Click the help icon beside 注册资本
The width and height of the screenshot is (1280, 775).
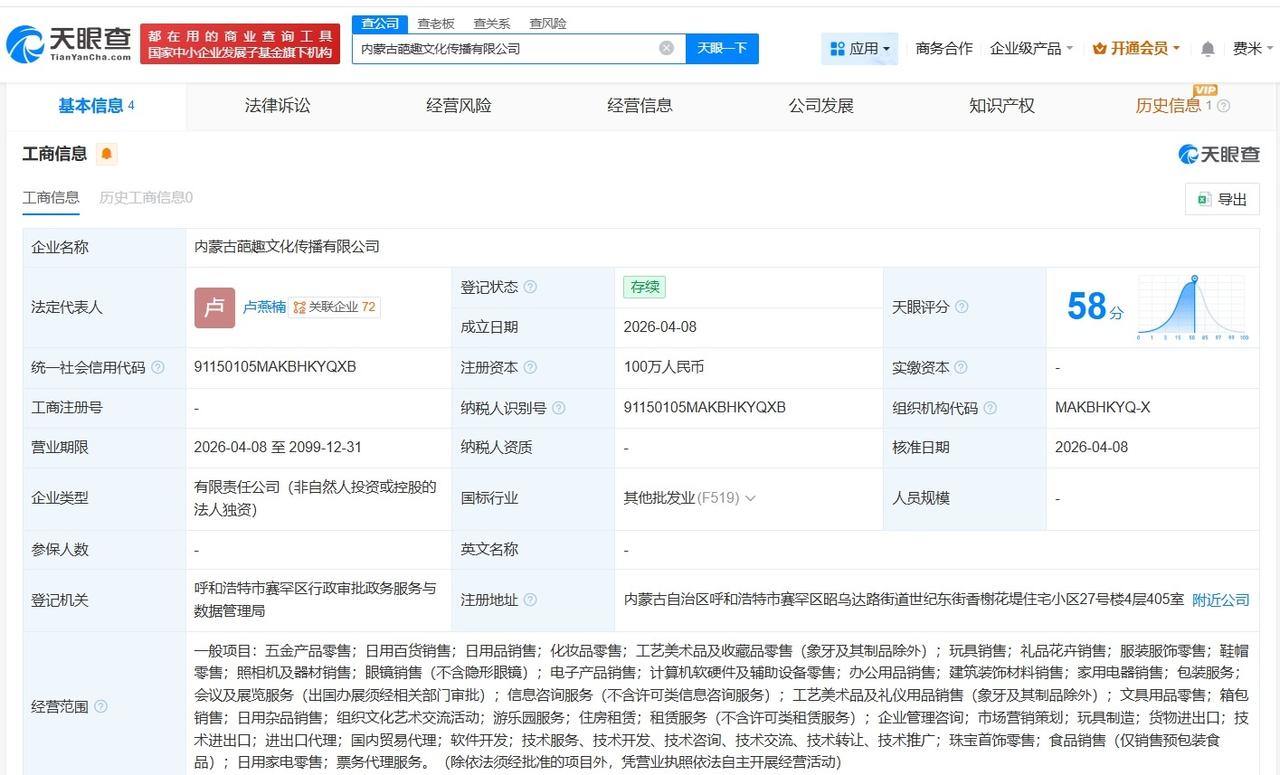[530, 367]
